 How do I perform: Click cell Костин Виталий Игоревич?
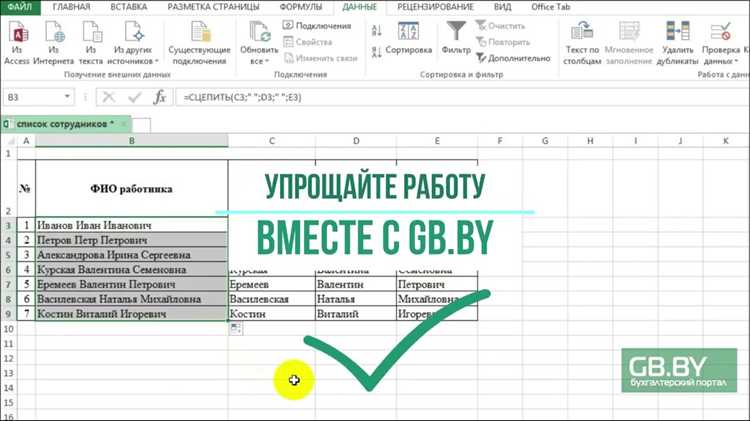click(132, 314)
